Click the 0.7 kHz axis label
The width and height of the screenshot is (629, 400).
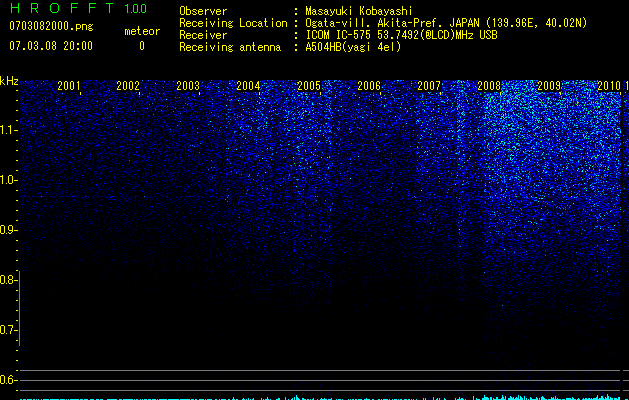point(8,330)
